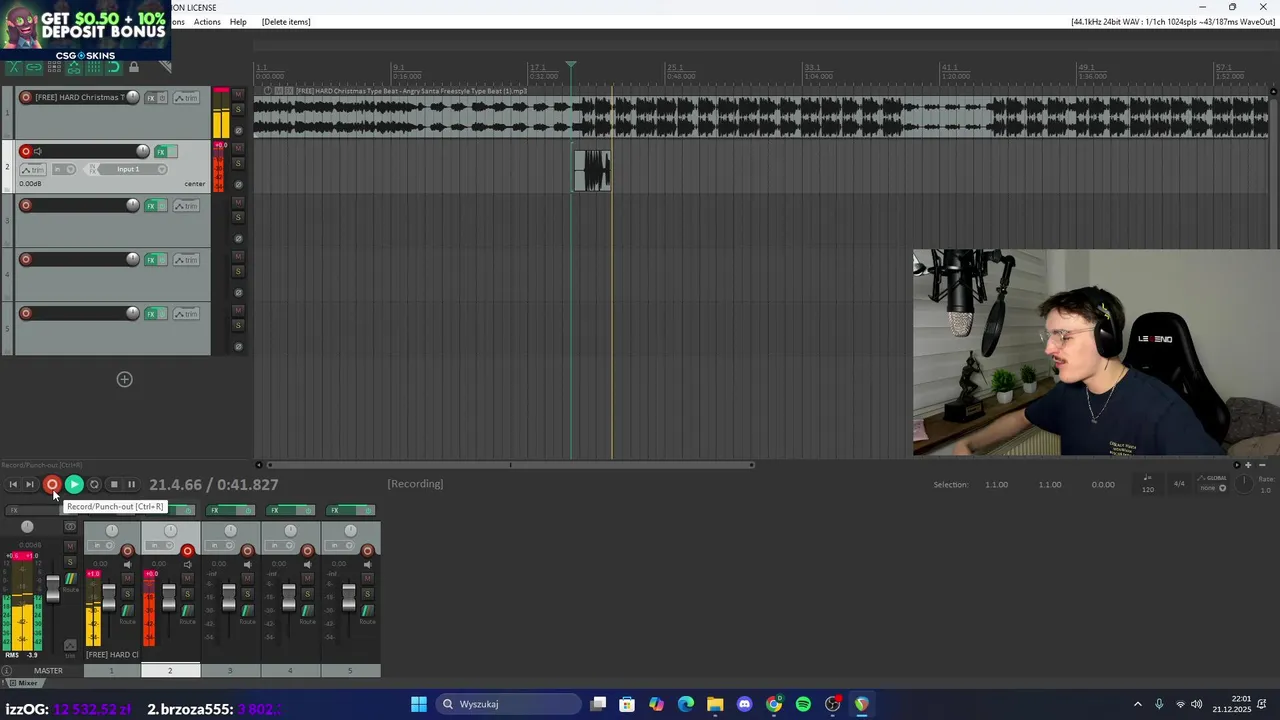Open the input dropdown on mixer channel 1
The image size is (1280, 720).
click(x=101, y=545)
